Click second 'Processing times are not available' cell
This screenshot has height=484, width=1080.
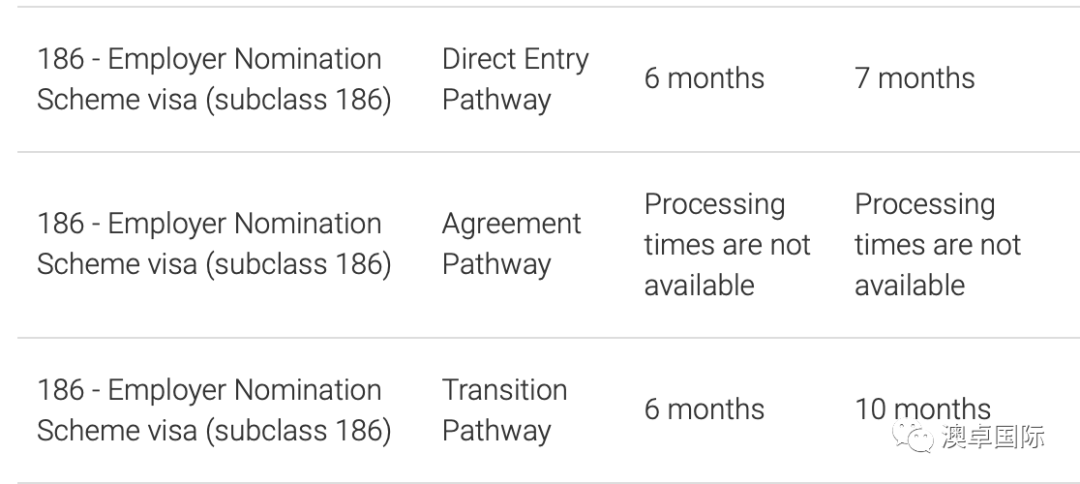click(937, 244)
